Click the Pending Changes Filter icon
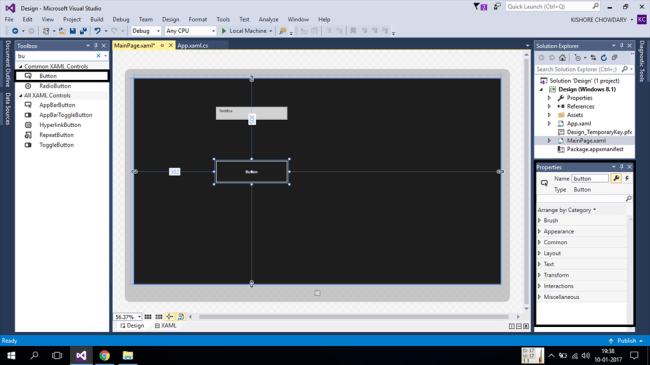650x365 pixels. point(577,58)
